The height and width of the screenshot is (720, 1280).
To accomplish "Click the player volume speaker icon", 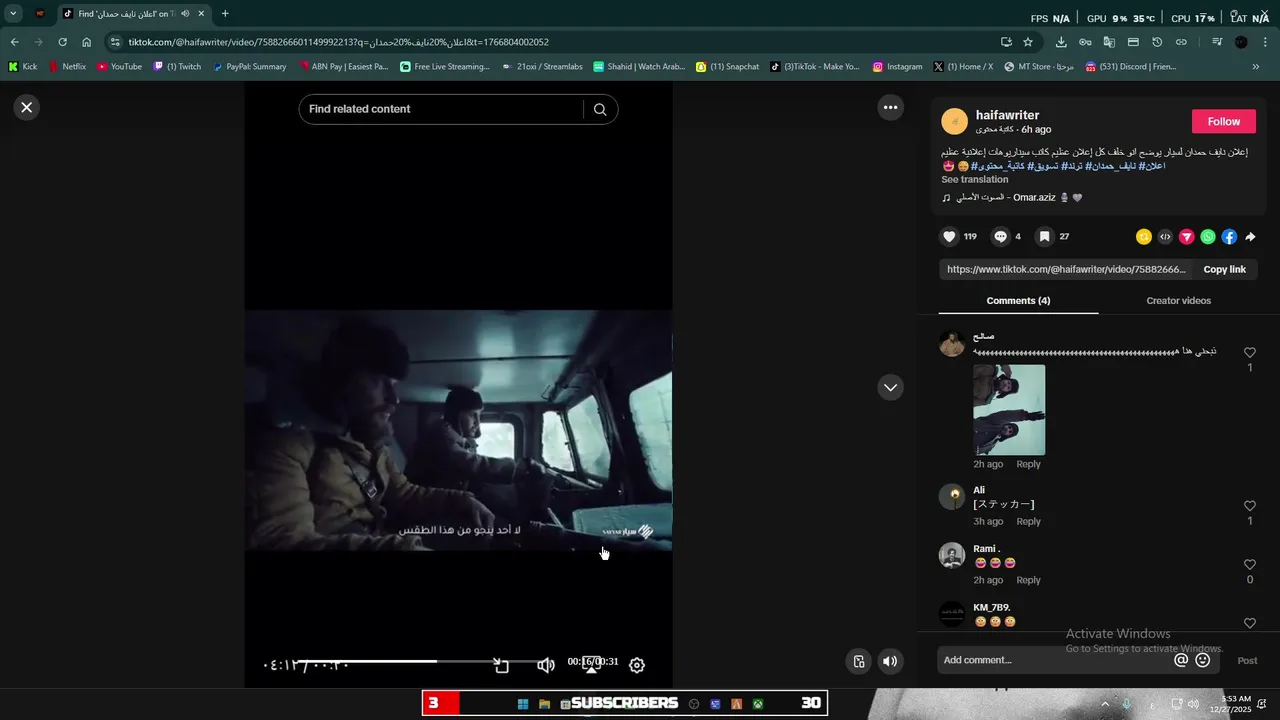I will (x=546, y=665).
